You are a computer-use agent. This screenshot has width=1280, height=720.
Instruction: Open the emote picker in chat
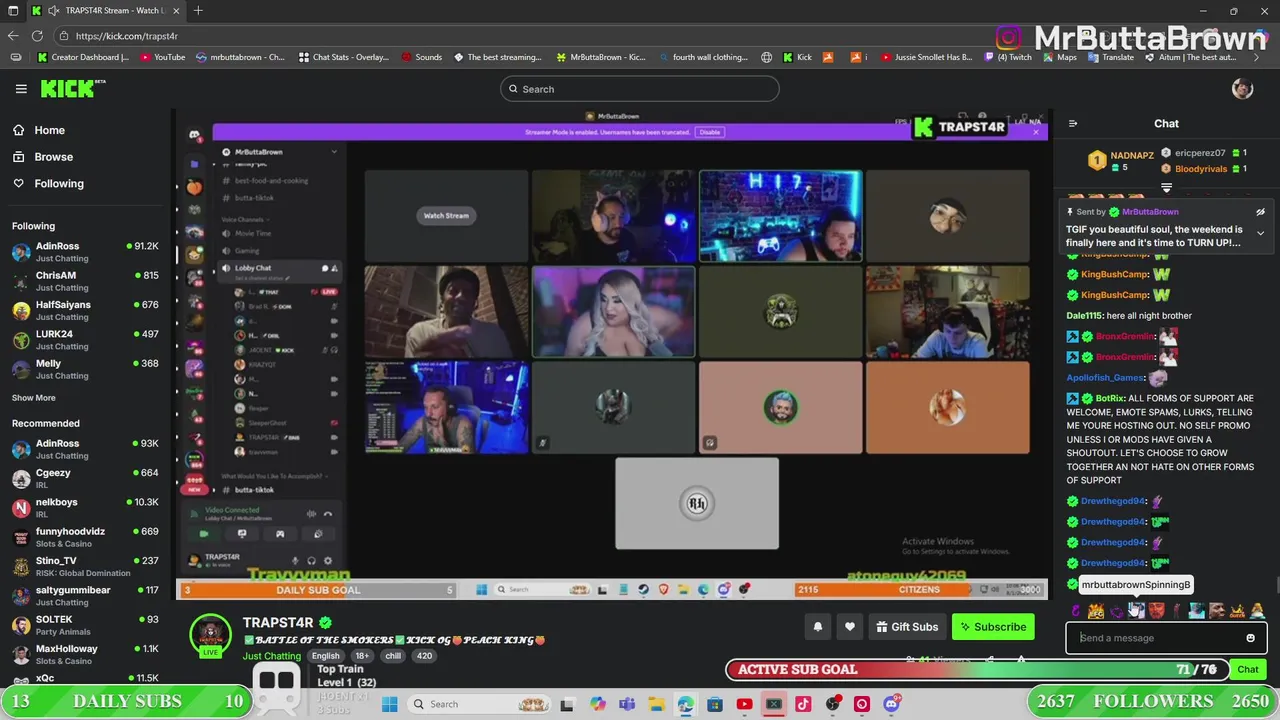point(1250,638)
